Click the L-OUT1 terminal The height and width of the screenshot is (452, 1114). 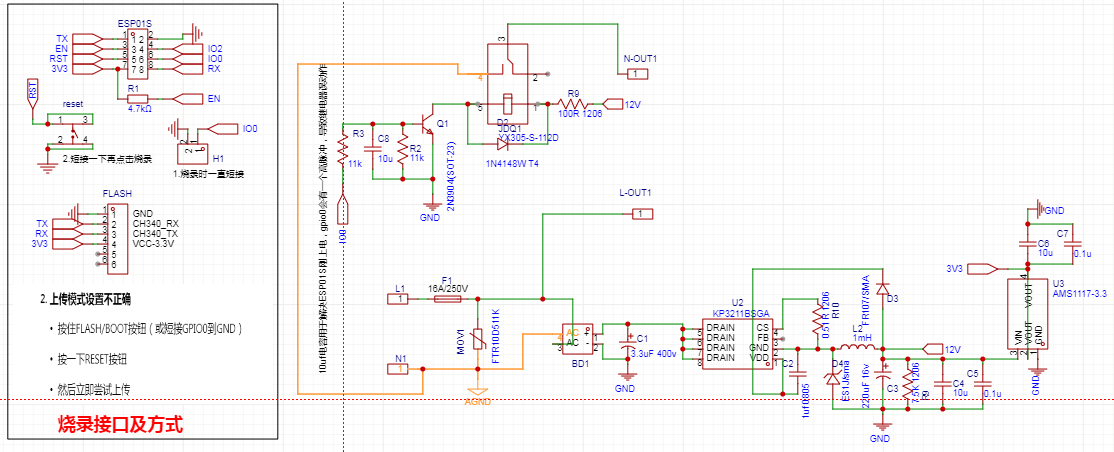(642, 213)
